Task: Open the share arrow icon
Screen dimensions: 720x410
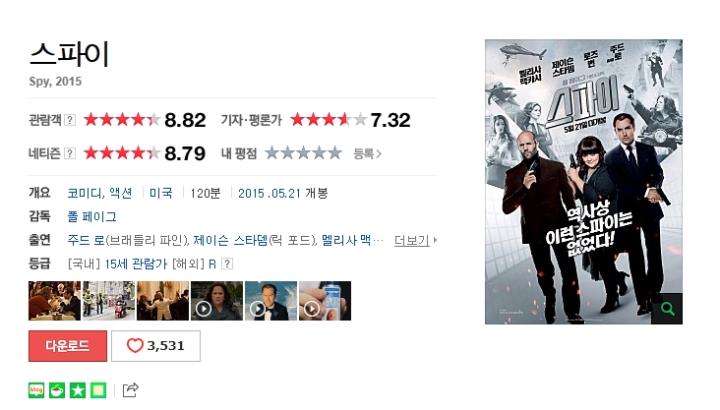Action: pos(130,390)
